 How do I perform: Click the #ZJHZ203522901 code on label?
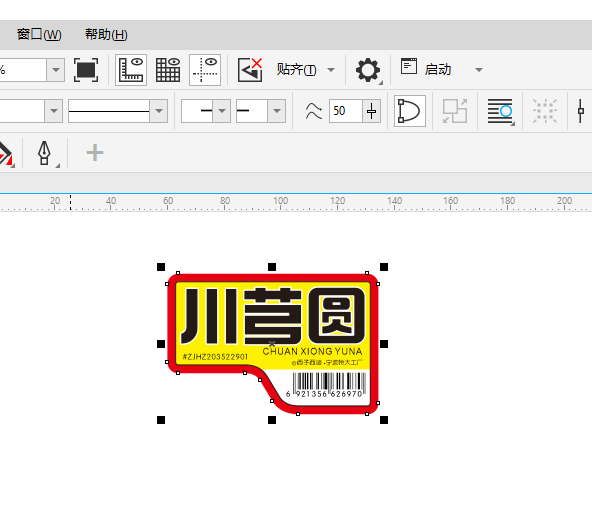pyautogui.click(x=215, y=357)
